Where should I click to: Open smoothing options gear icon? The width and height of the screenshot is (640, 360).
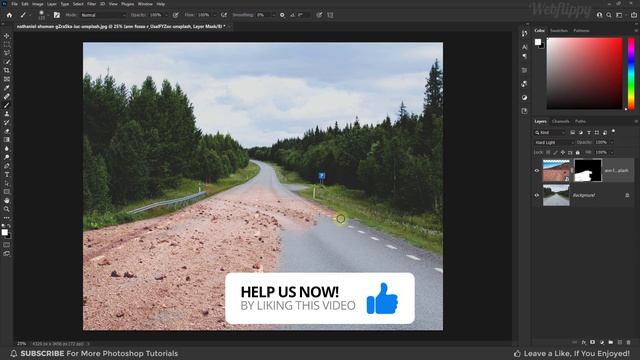click(282, 15)
